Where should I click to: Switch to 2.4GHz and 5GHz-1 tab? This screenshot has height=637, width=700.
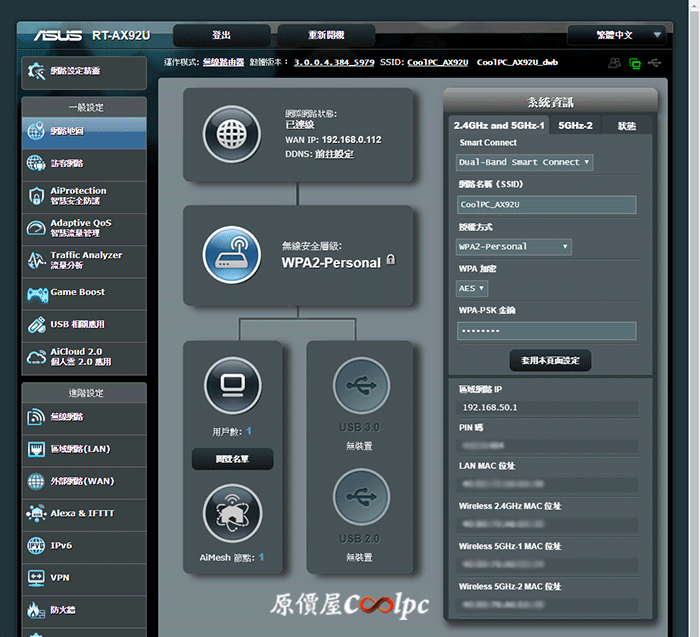click(x=499, y=125)
